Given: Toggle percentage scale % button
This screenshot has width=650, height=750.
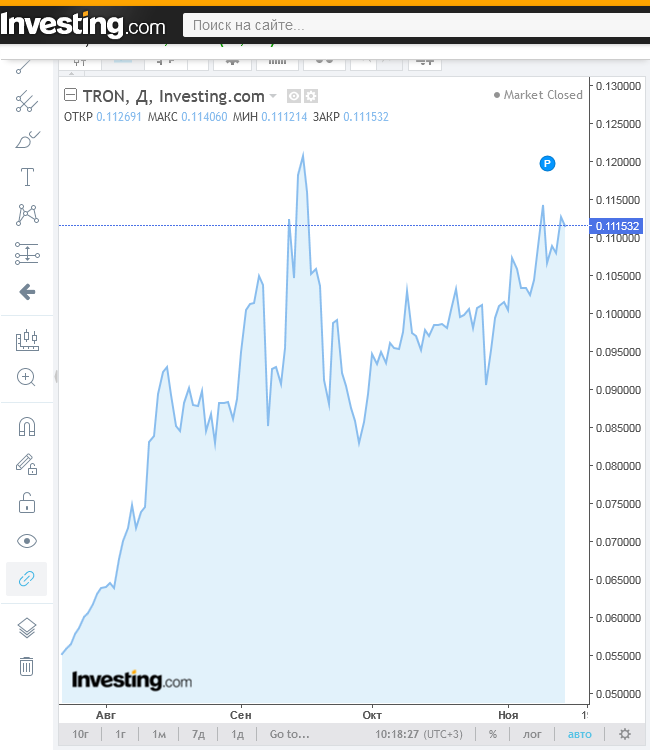Looking at the screenshot, I should tap(493, 734).
